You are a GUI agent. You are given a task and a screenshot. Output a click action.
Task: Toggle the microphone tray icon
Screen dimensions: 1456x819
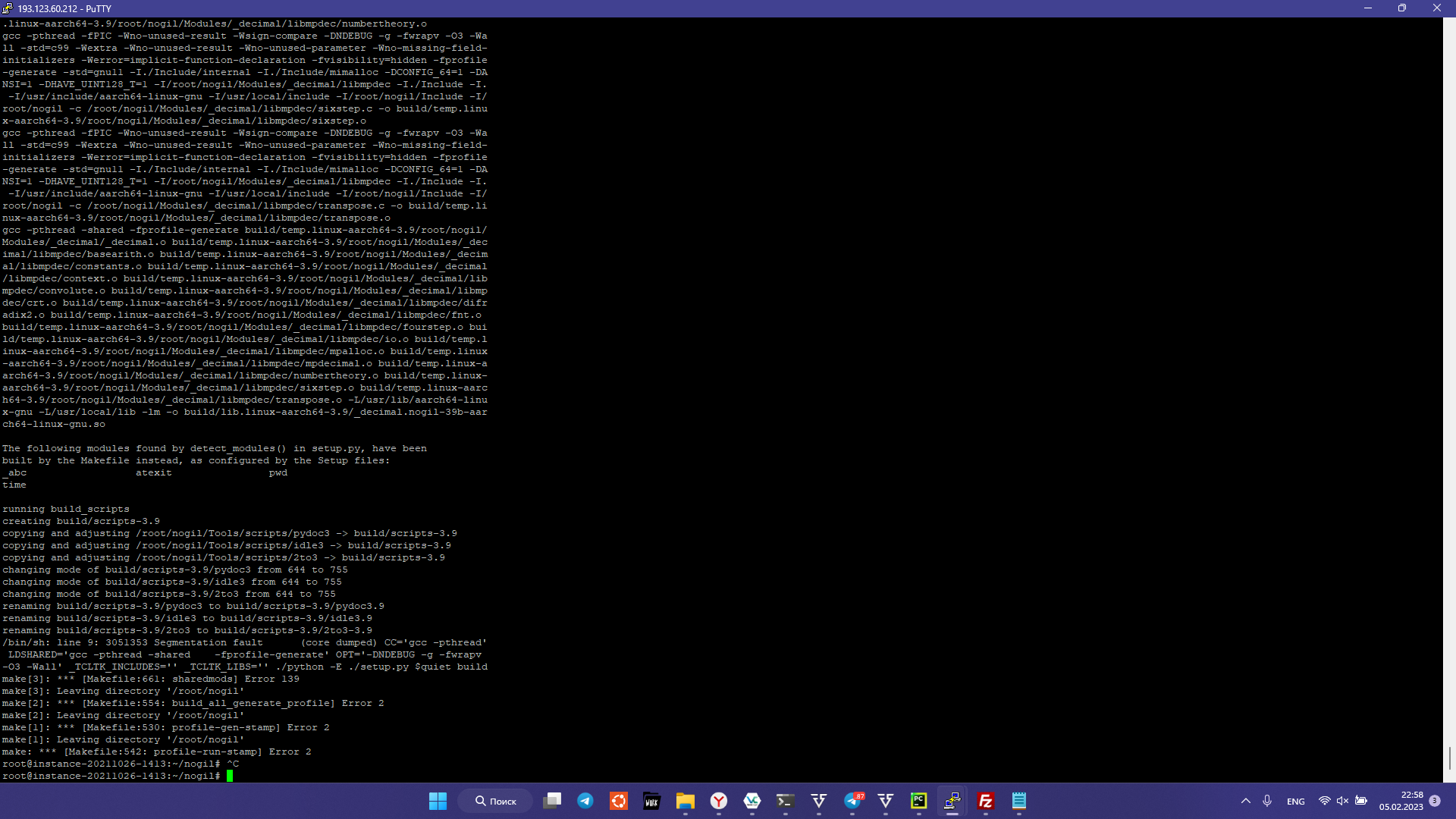tap(1267, 801)
